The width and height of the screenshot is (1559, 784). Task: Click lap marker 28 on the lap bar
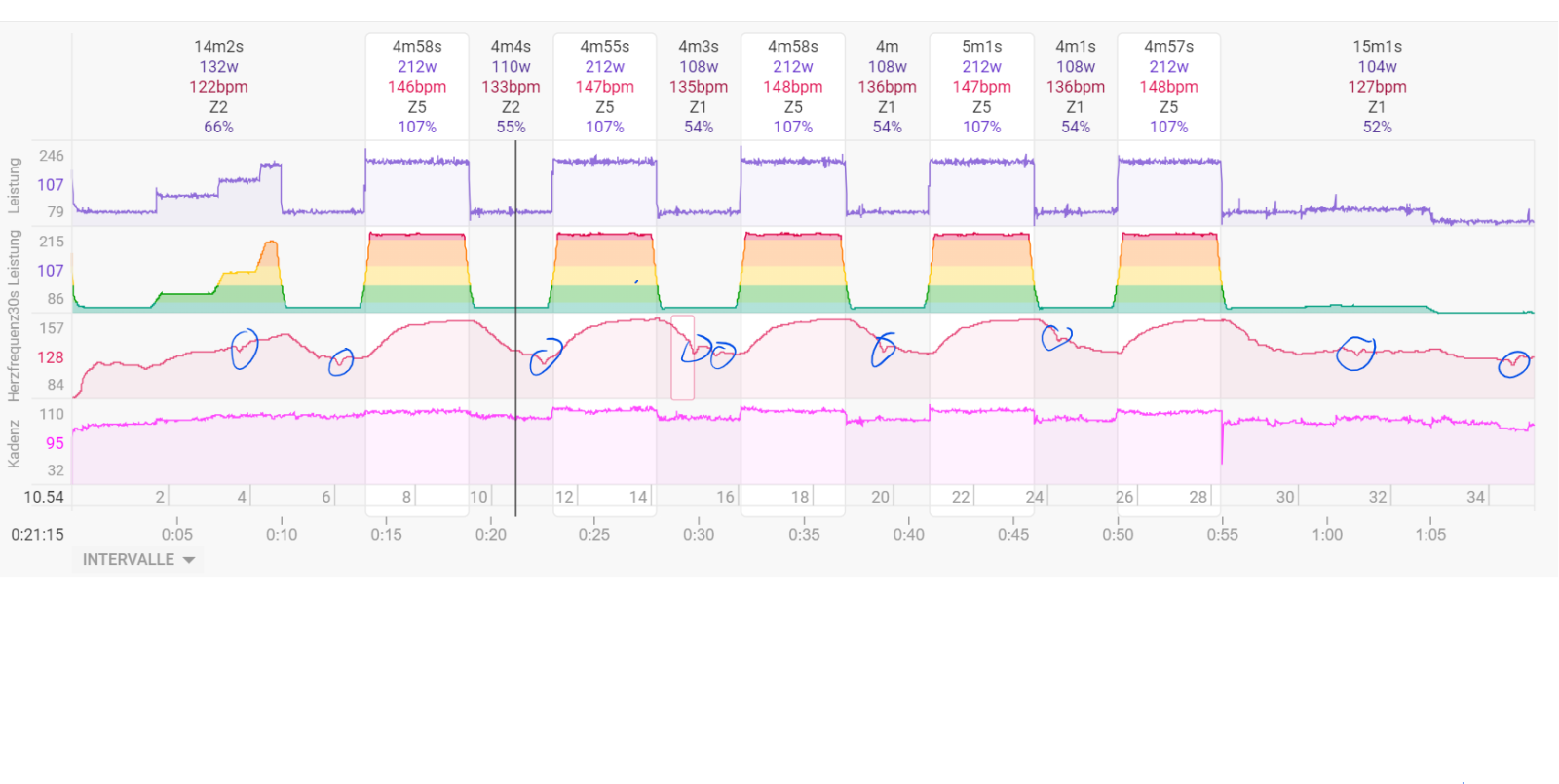pyautogui.click(x=1198, y=497)
